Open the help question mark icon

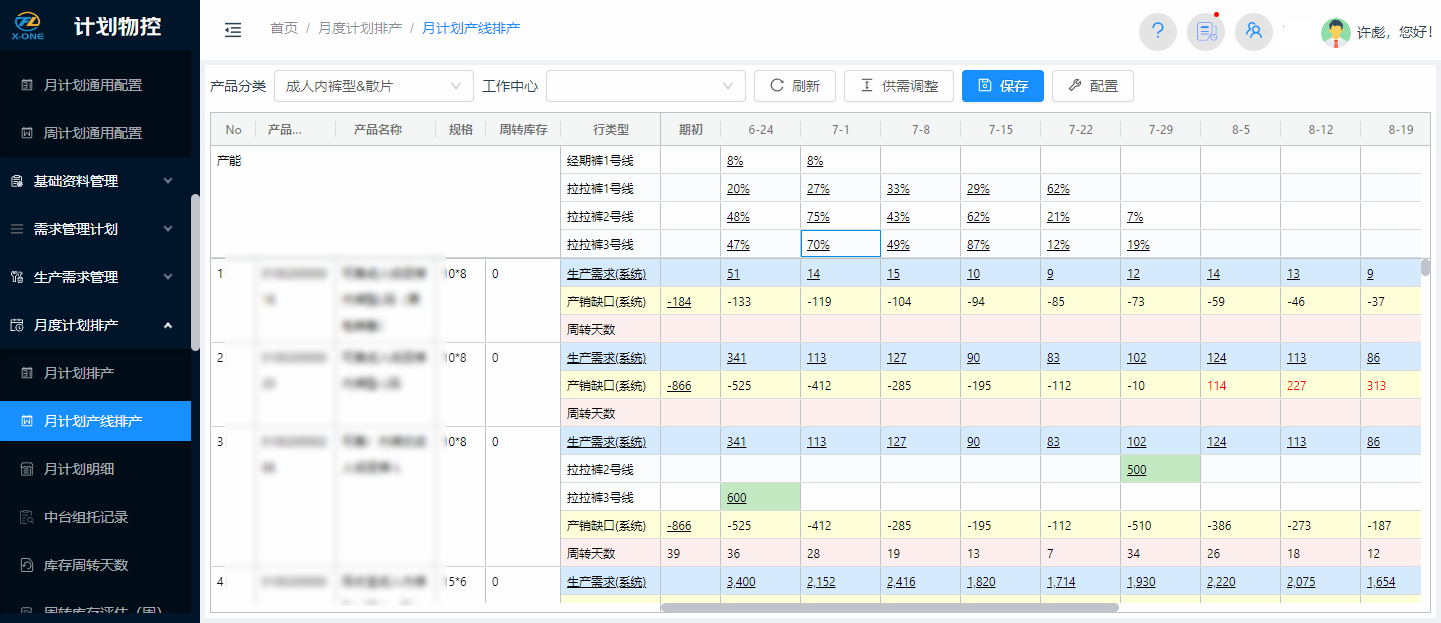click(x=1157, y=31)
